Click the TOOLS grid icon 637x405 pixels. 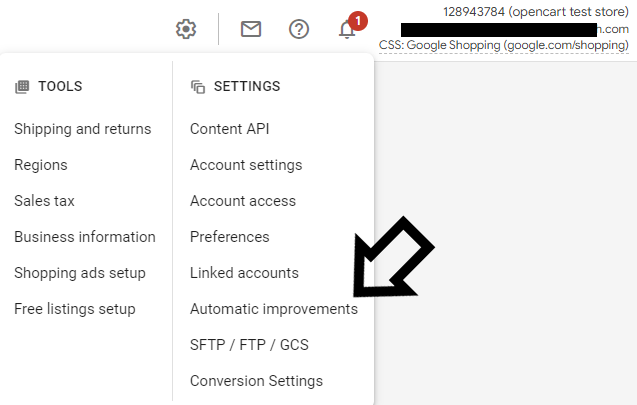(x=22, y=87)
